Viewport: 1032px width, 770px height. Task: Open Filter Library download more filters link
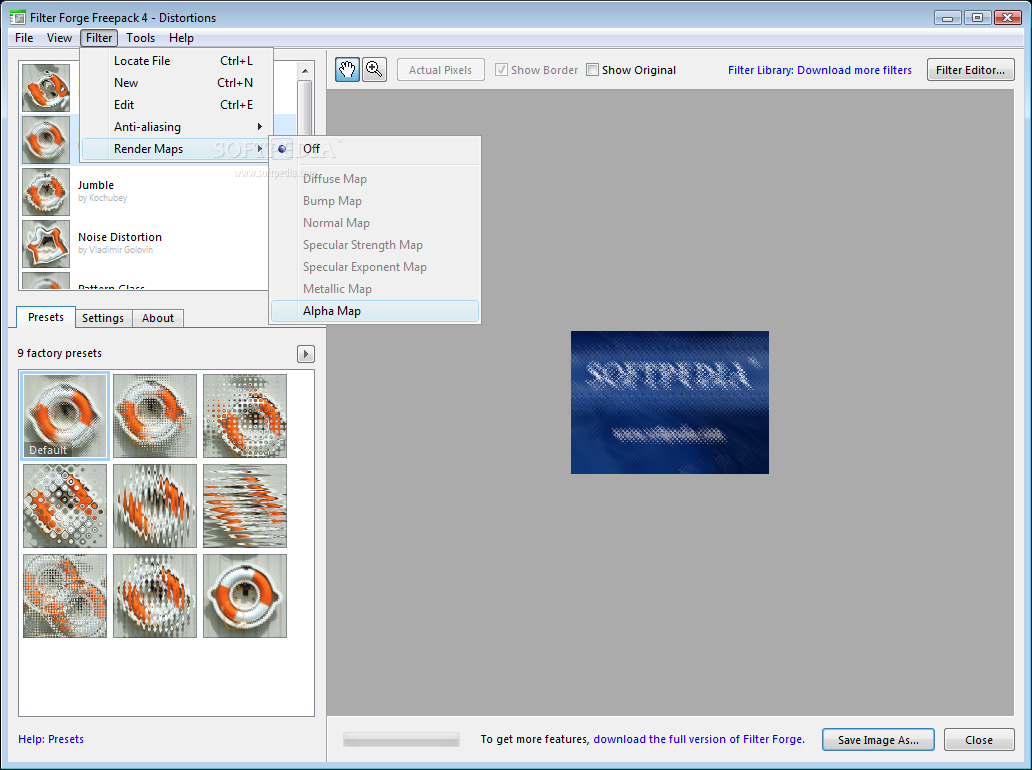tap(819, 70)
